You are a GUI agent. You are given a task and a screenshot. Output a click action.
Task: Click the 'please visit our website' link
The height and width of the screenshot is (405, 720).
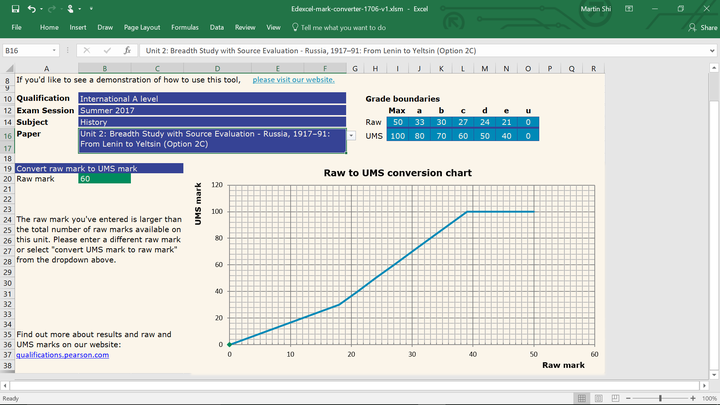[x=293, y=79]
